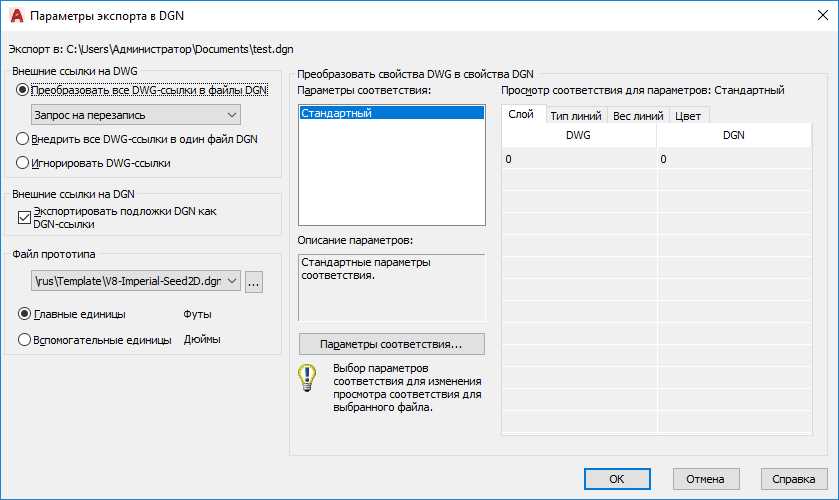The image size is (839, 500).
Task: Click the 'Параметры соответствия...' button
Action: tap(392, 344)
